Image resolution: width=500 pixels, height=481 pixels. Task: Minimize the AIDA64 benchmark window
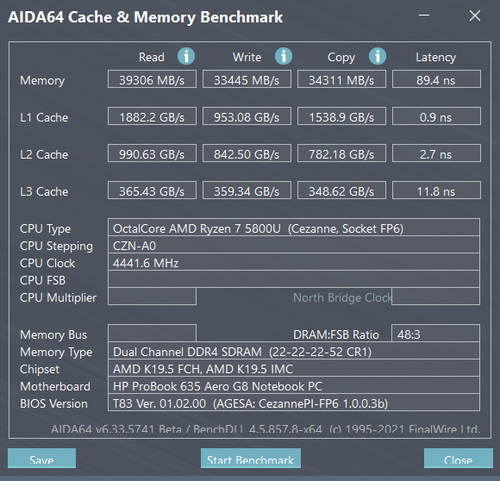pyautogui.click(x=424, y=15)
